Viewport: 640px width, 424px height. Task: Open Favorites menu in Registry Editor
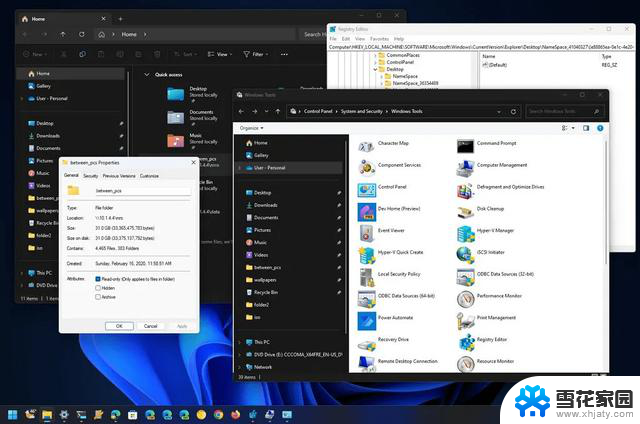click(379, 39)
